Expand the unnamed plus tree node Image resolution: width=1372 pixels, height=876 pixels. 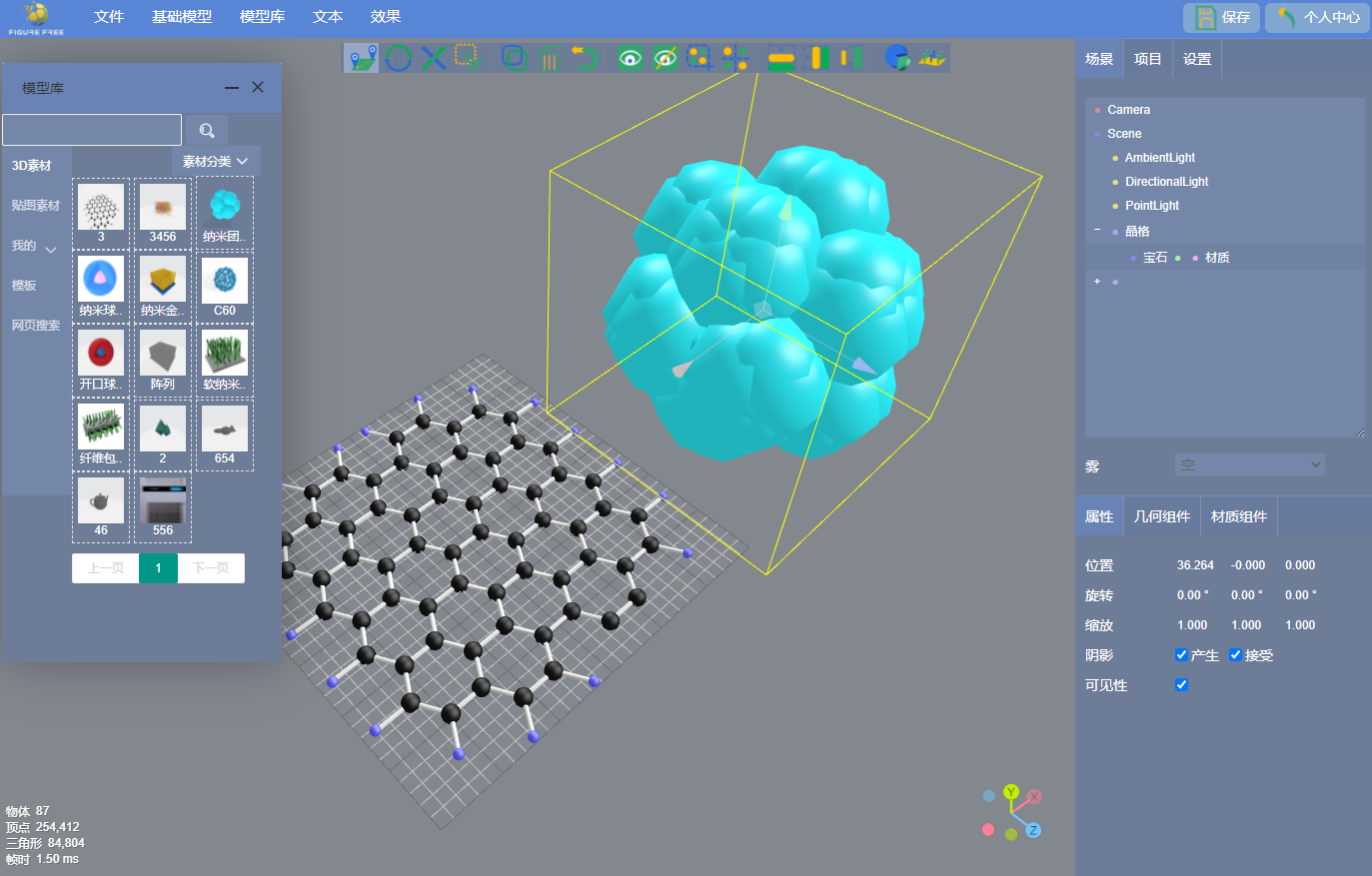pyautogui.click(x=1097, y=282)
